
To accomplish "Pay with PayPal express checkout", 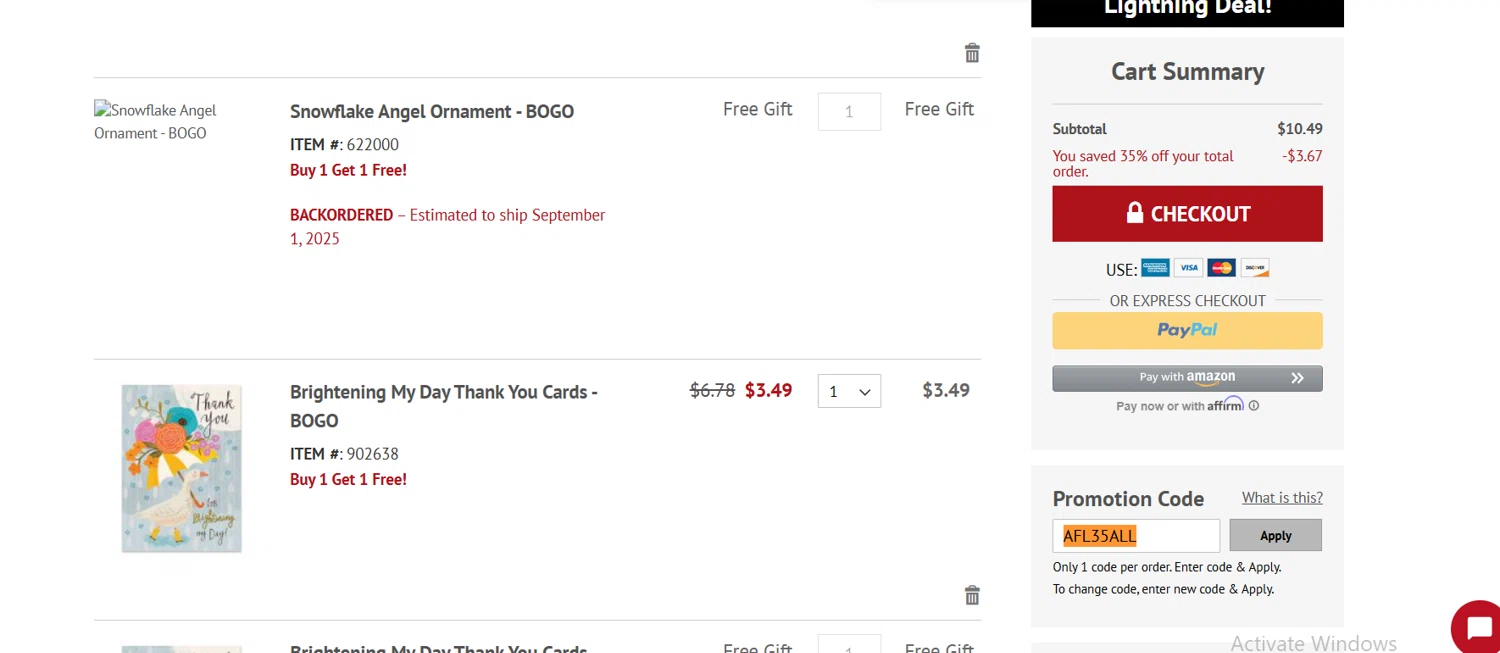I will coord(1187,331).
